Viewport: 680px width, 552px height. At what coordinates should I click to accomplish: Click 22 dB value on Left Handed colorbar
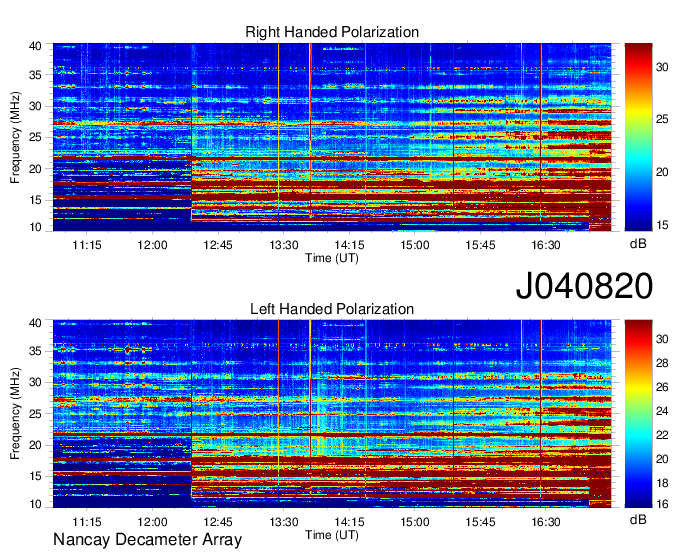pyautogui.click(x=662, y=435)
